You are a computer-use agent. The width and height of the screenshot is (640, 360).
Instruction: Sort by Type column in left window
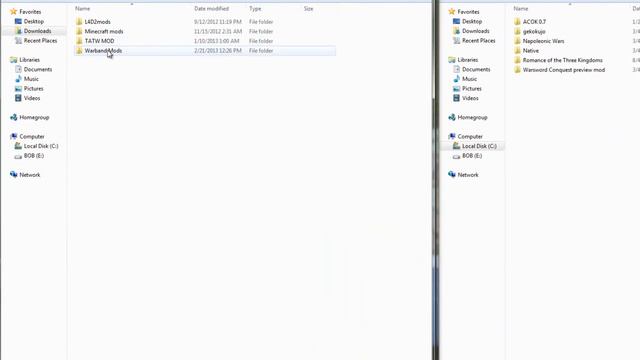point(255,9)
